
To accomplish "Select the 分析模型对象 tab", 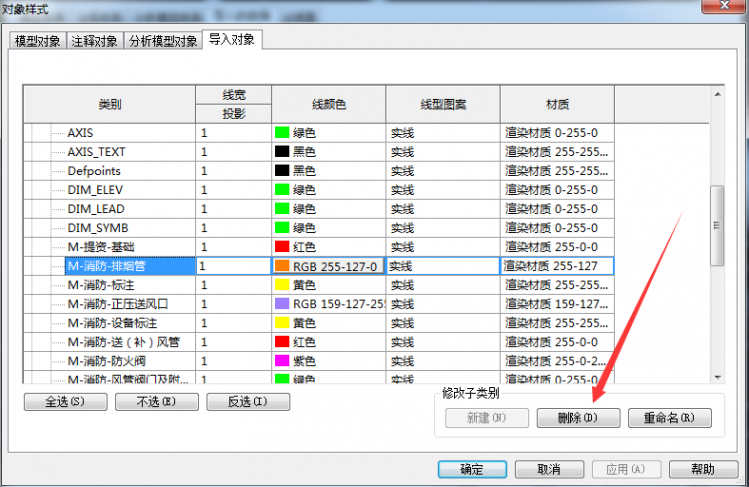I will point(162,41).
